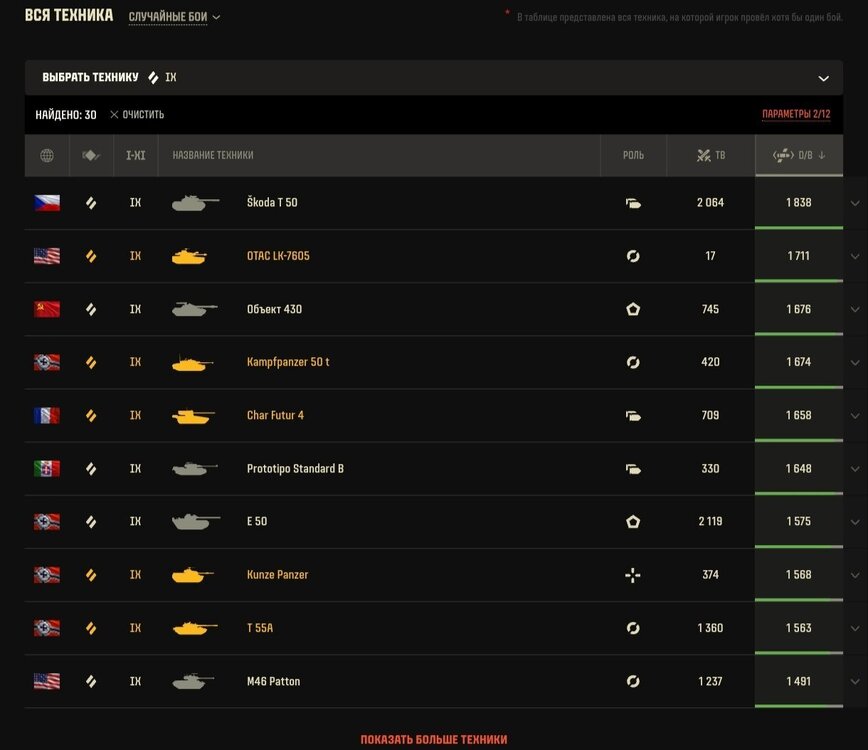This screenshot has width=868, height=750.
Task: Sort by the vehicle type column icon
Action: (x=91, y=156)
